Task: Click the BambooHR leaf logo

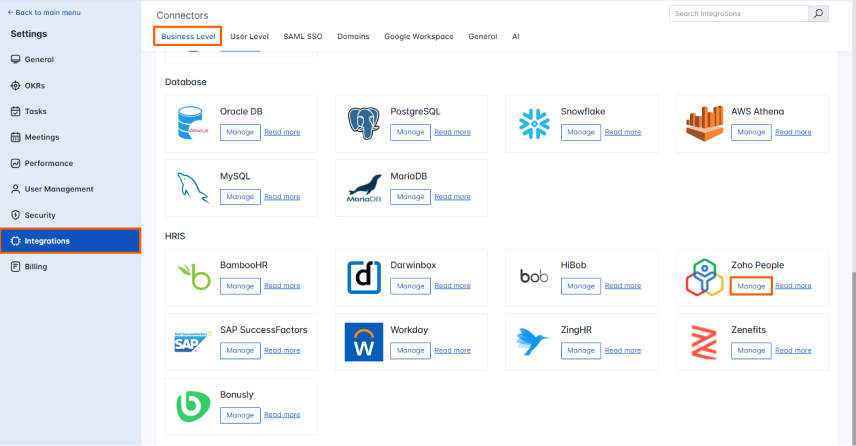Action: pyautogui.click(x=194, y=277)
